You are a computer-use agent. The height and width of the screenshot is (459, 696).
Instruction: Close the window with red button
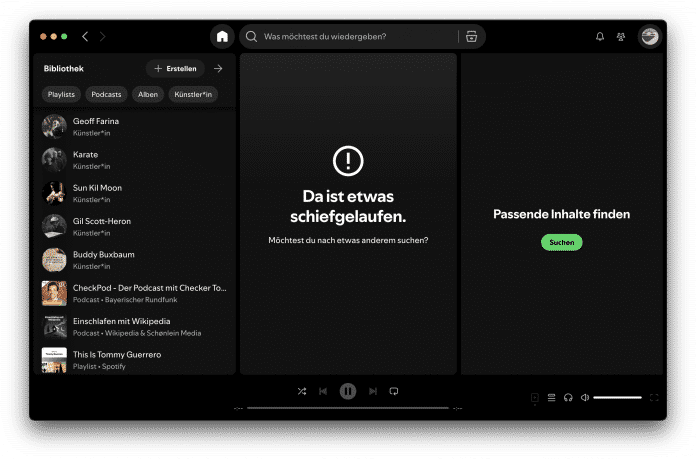(x=43, y=36)
